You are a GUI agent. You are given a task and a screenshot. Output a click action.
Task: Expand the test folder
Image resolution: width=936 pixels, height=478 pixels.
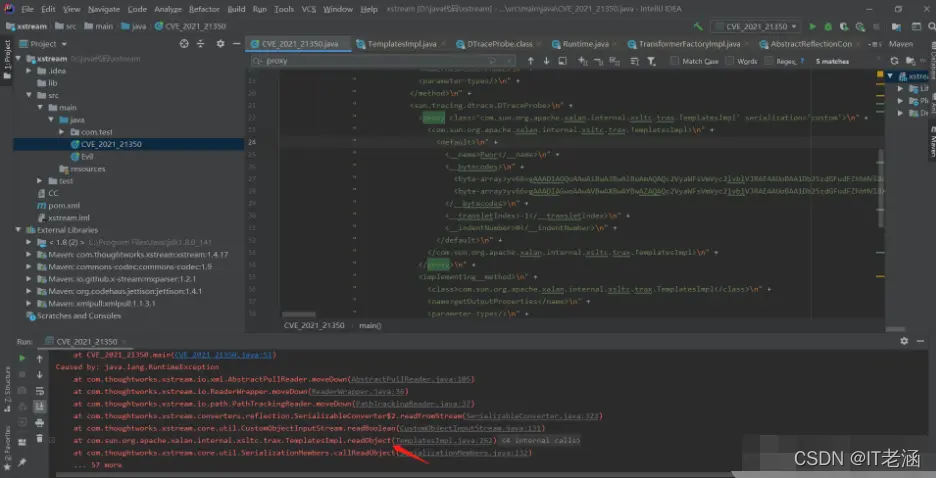[x=39, y=181]
